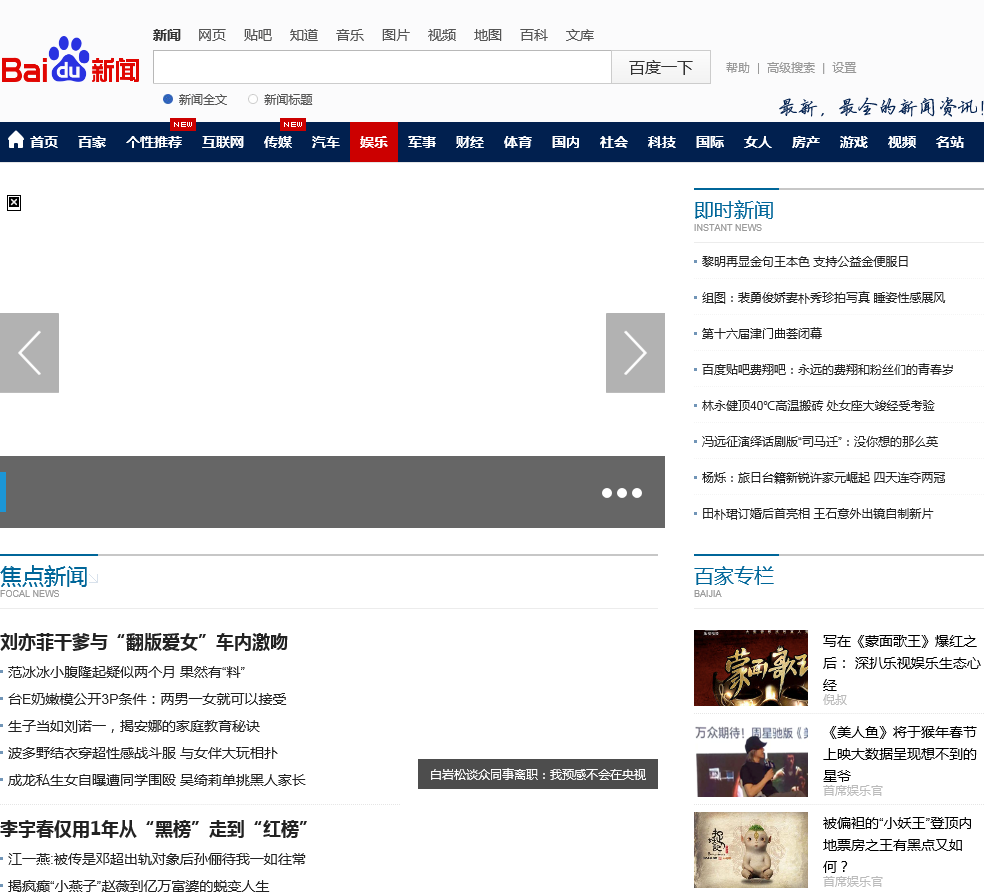
Task: Open the 焦点新闻 section heading
Action: tap(44, 576)
